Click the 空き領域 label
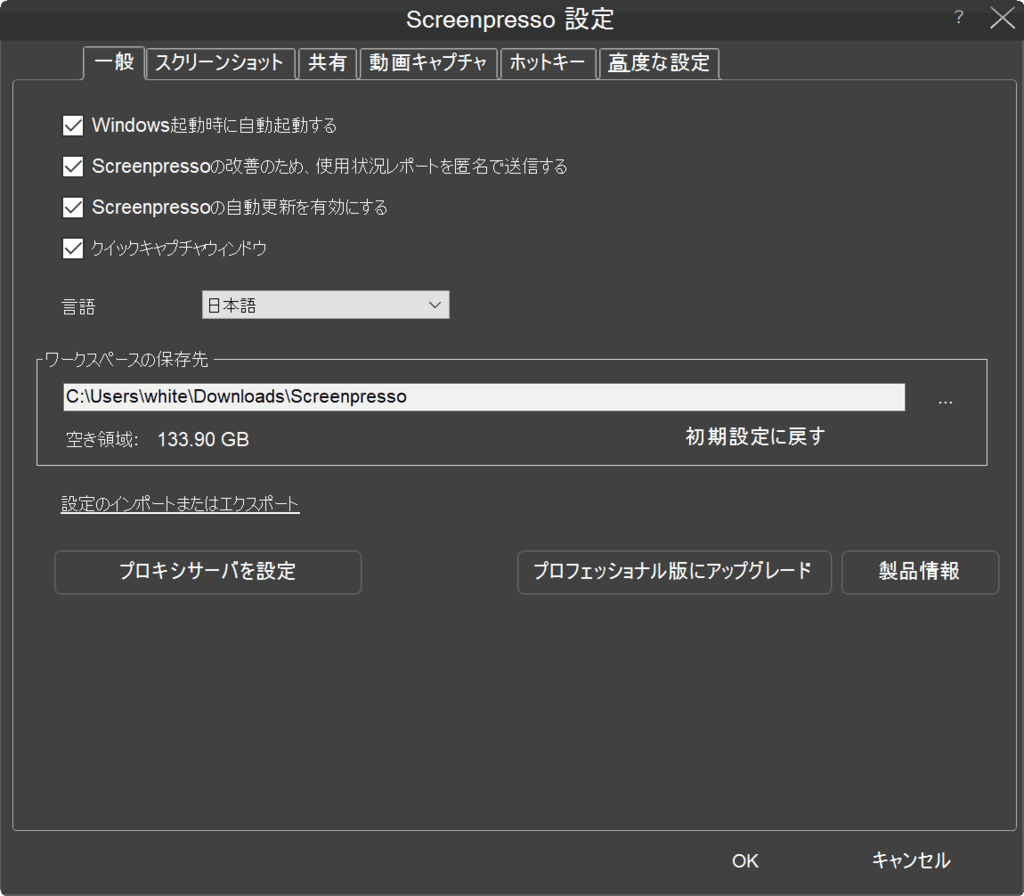Viewport: 1024px width, 896px height. point(102,440)
